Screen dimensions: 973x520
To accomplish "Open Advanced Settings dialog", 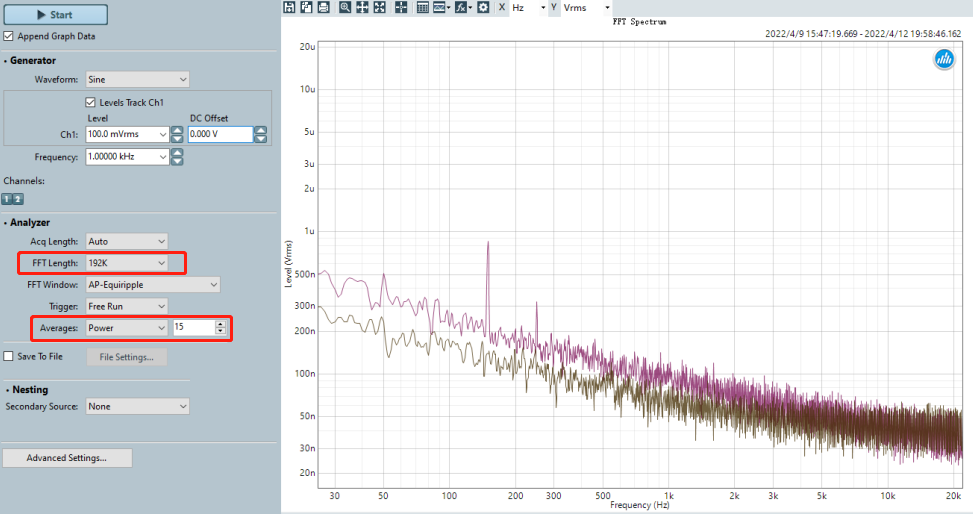I will 67,458.
